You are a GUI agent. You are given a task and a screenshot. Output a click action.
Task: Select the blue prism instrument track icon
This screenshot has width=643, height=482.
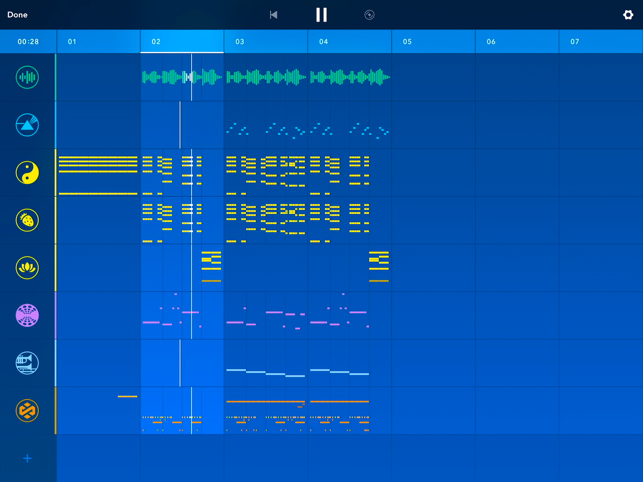(27, 125)
